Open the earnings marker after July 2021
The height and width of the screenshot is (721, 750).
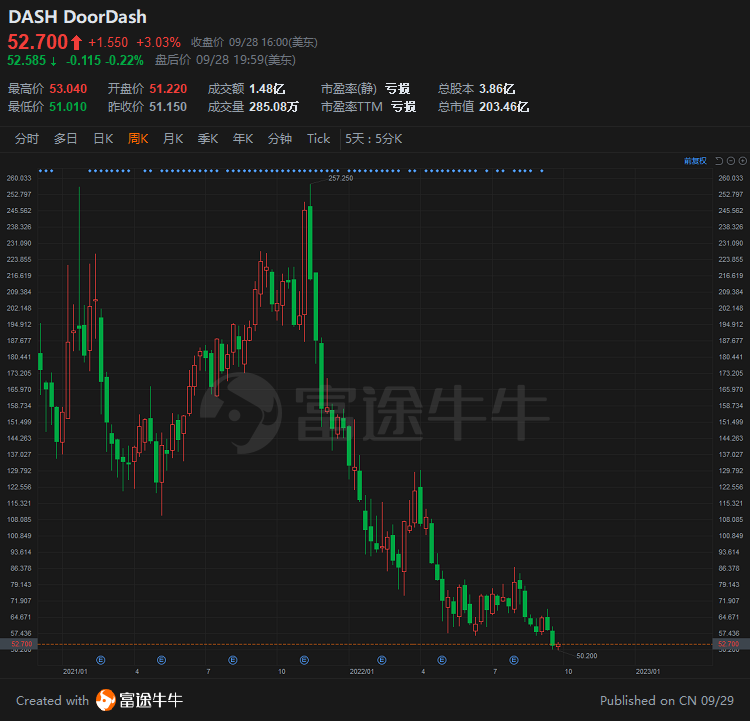233,660
